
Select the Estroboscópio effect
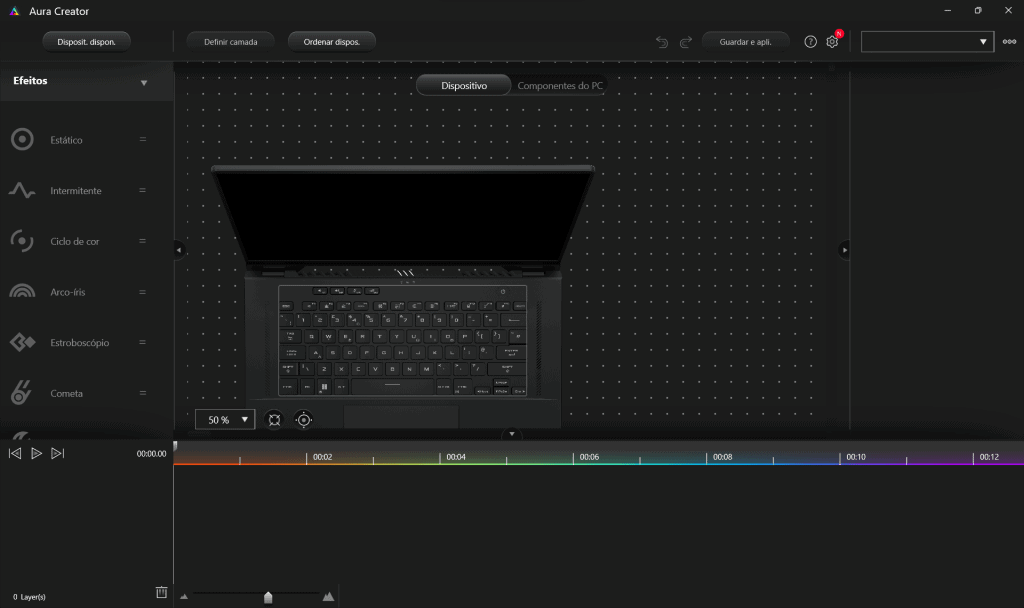[79, 342]
